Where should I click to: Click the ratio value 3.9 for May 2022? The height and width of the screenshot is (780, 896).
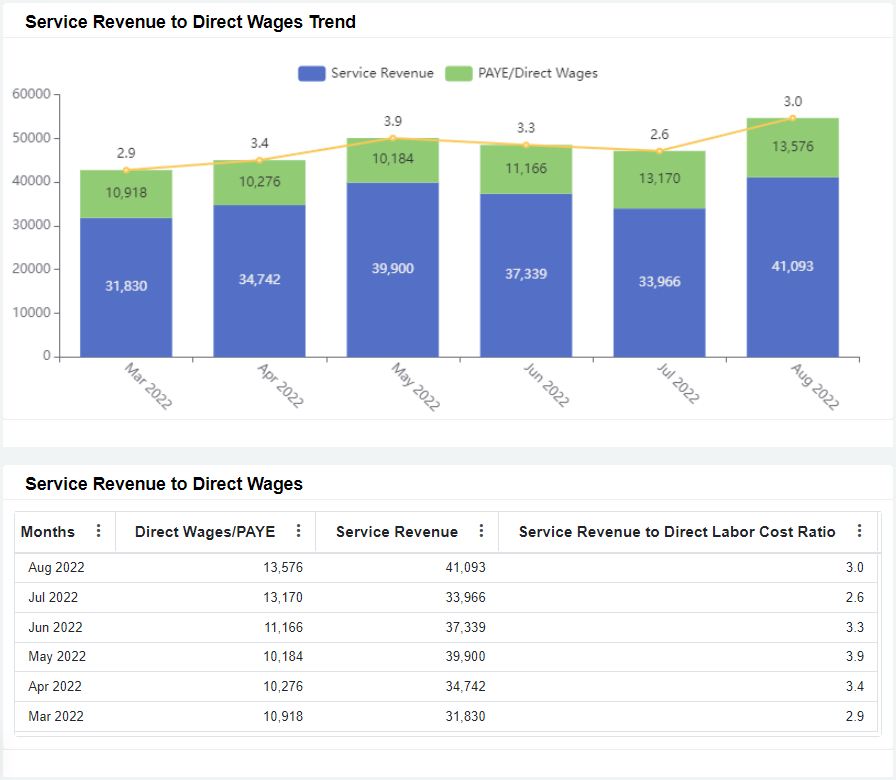click(854, 656)
